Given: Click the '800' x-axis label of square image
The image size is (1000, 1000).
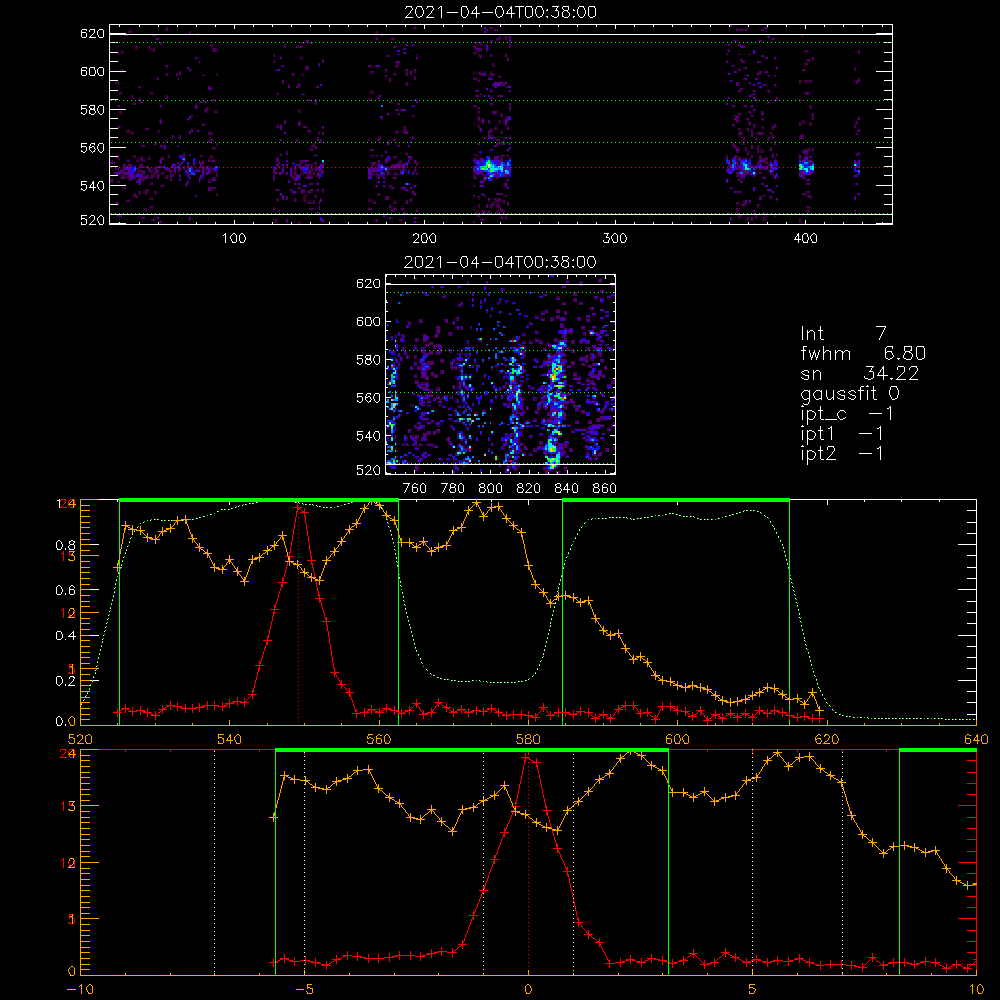Looking at the screenshot, I should point(490,489).
